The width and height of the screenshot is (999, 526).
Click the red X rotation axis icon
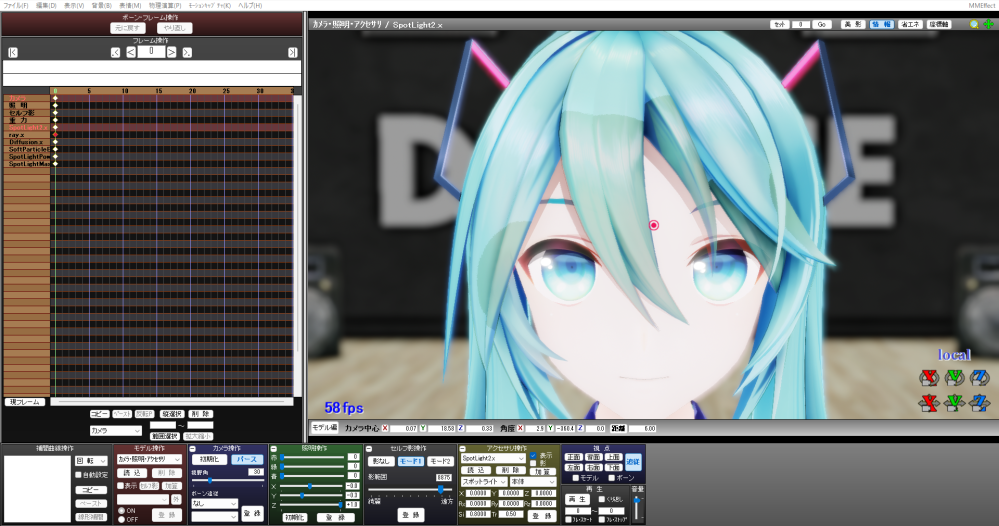[929, 378]
